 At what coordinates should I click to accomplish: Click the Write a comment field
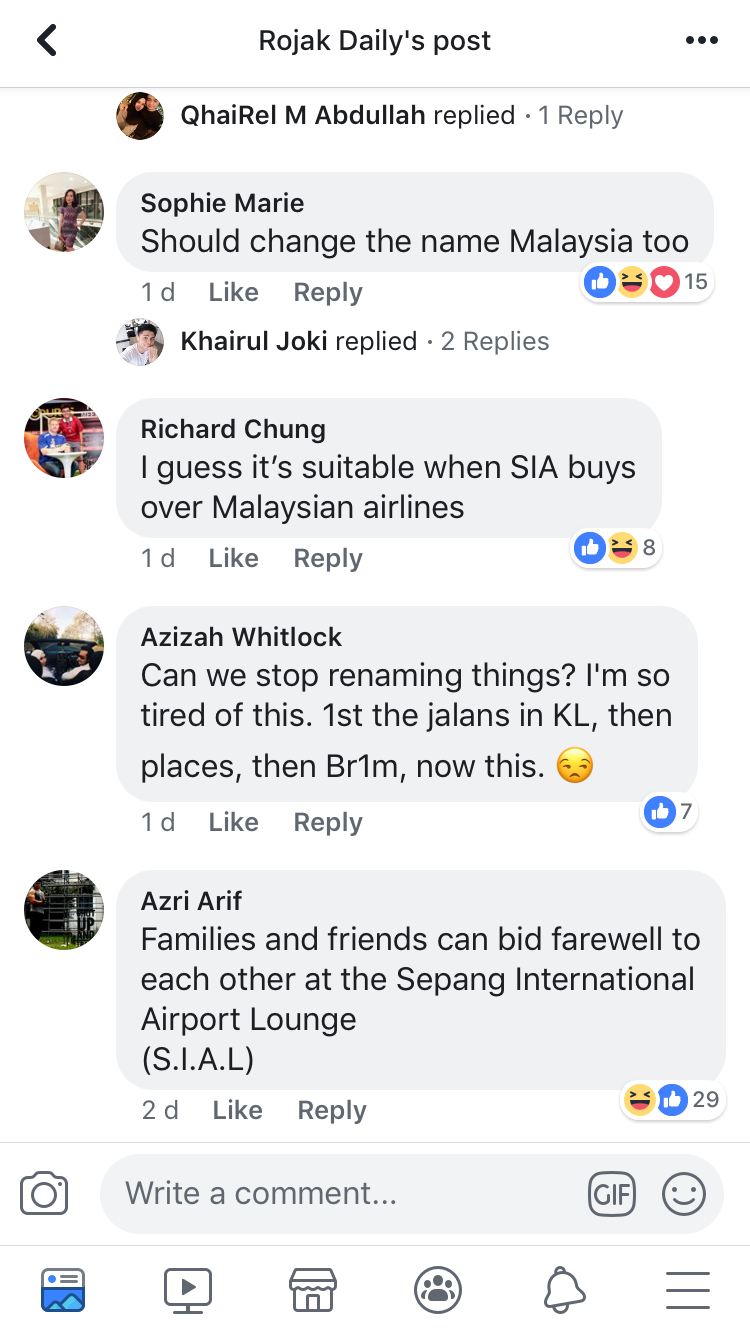[300, 1193]
